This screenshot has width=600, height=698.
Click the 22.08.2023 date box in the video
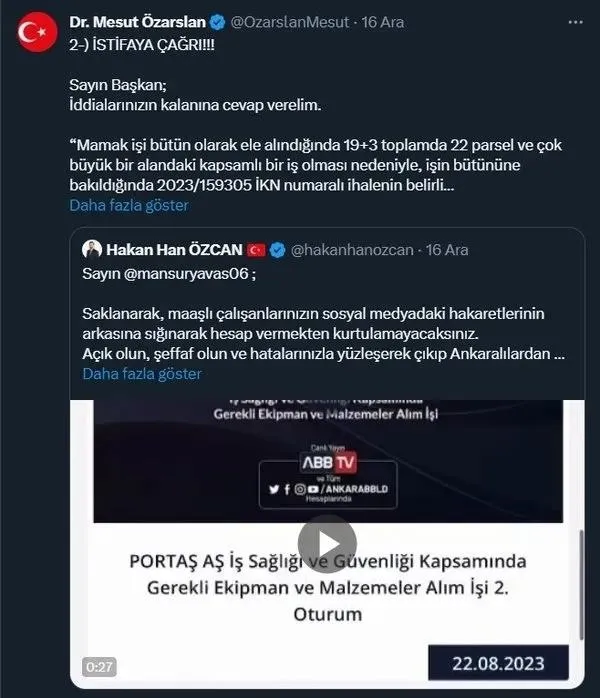[497, 663]
